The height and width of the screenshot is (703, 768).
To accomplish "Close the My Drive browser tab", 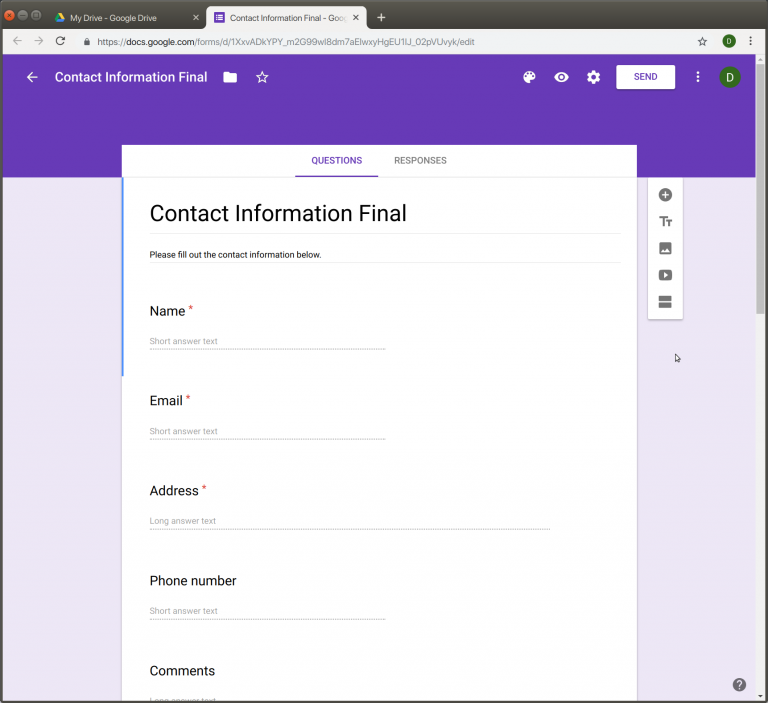I will pyautogui.click(x=196, y=18).
